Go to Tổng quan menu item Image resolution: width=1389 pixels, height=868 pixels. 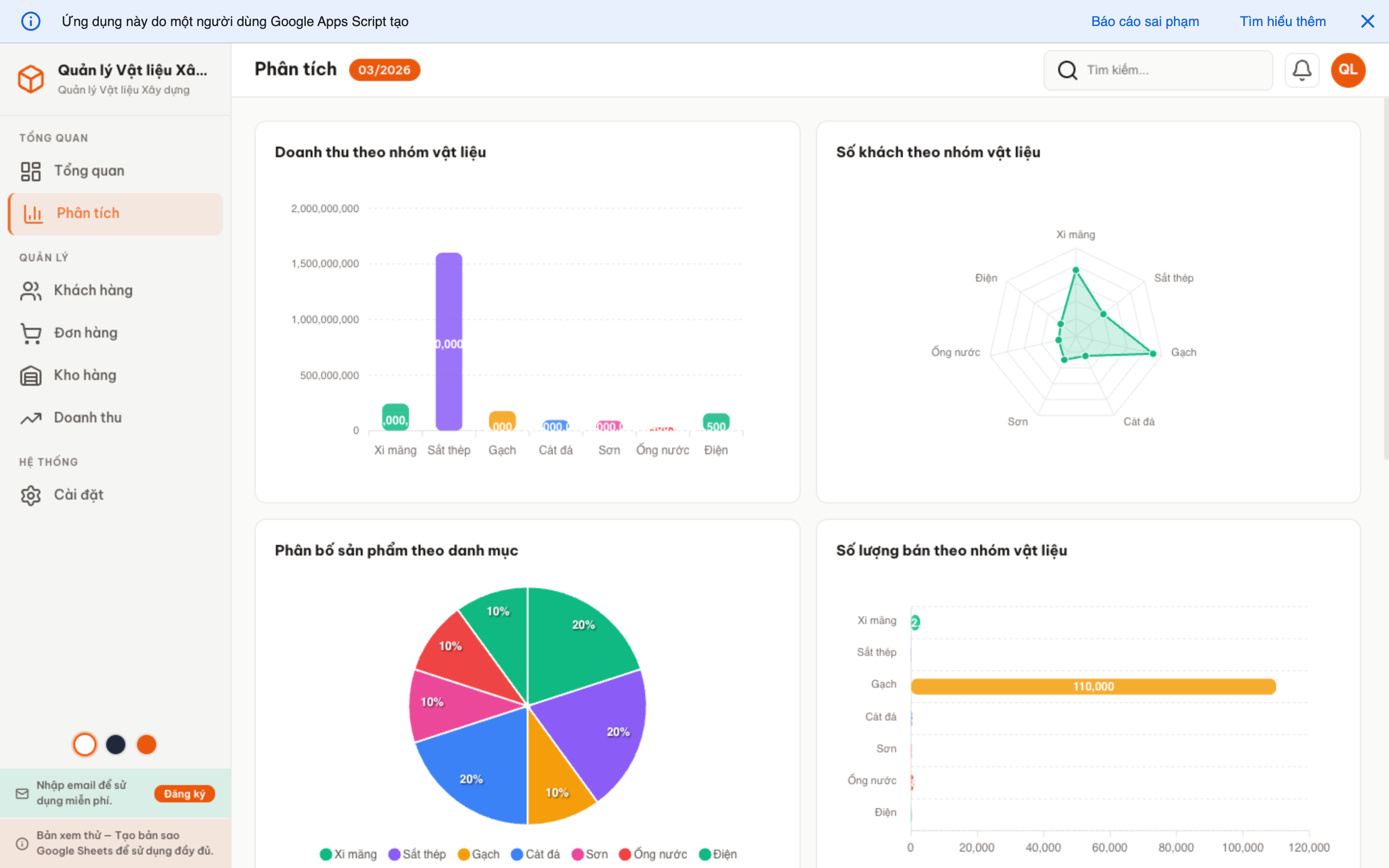89,171
